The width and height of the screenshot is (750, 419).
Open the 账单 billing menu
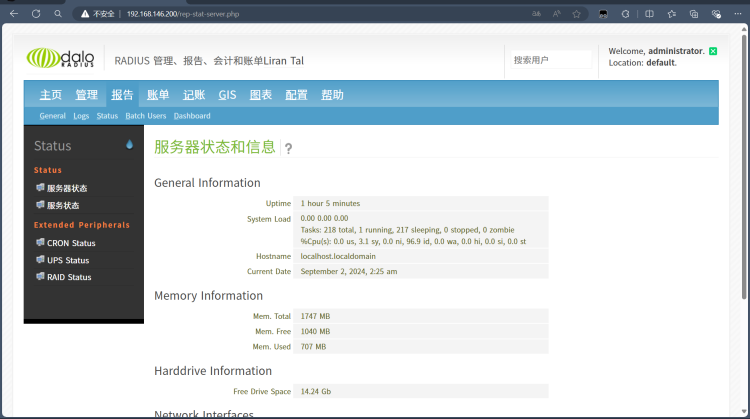158,95
